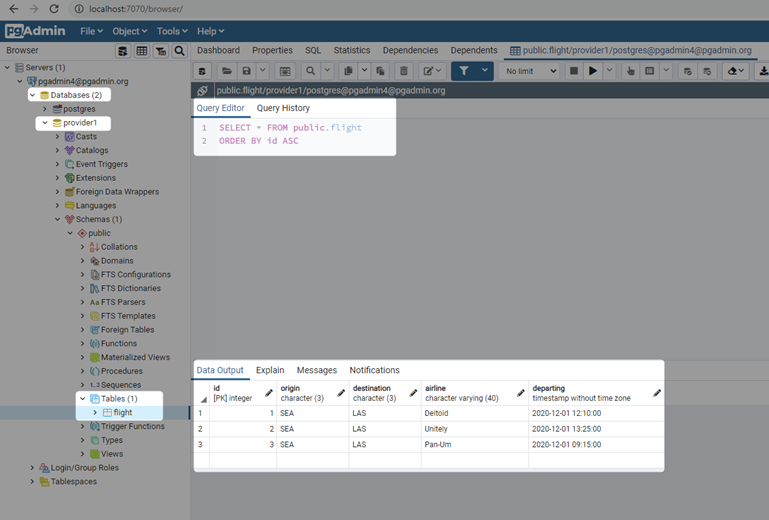Switch to the Query History tab
769x520 pixels.
click(x=283, y=108)
